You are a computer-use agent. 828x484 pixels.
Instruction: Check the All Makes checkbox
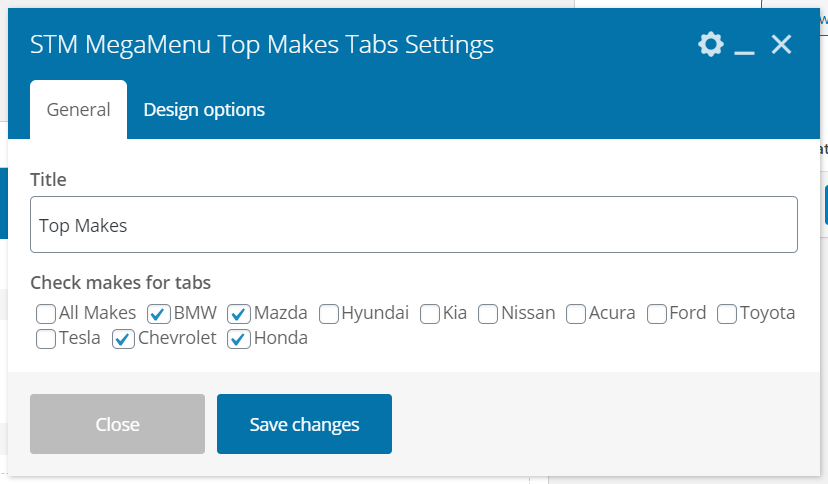tap(46, 314)
